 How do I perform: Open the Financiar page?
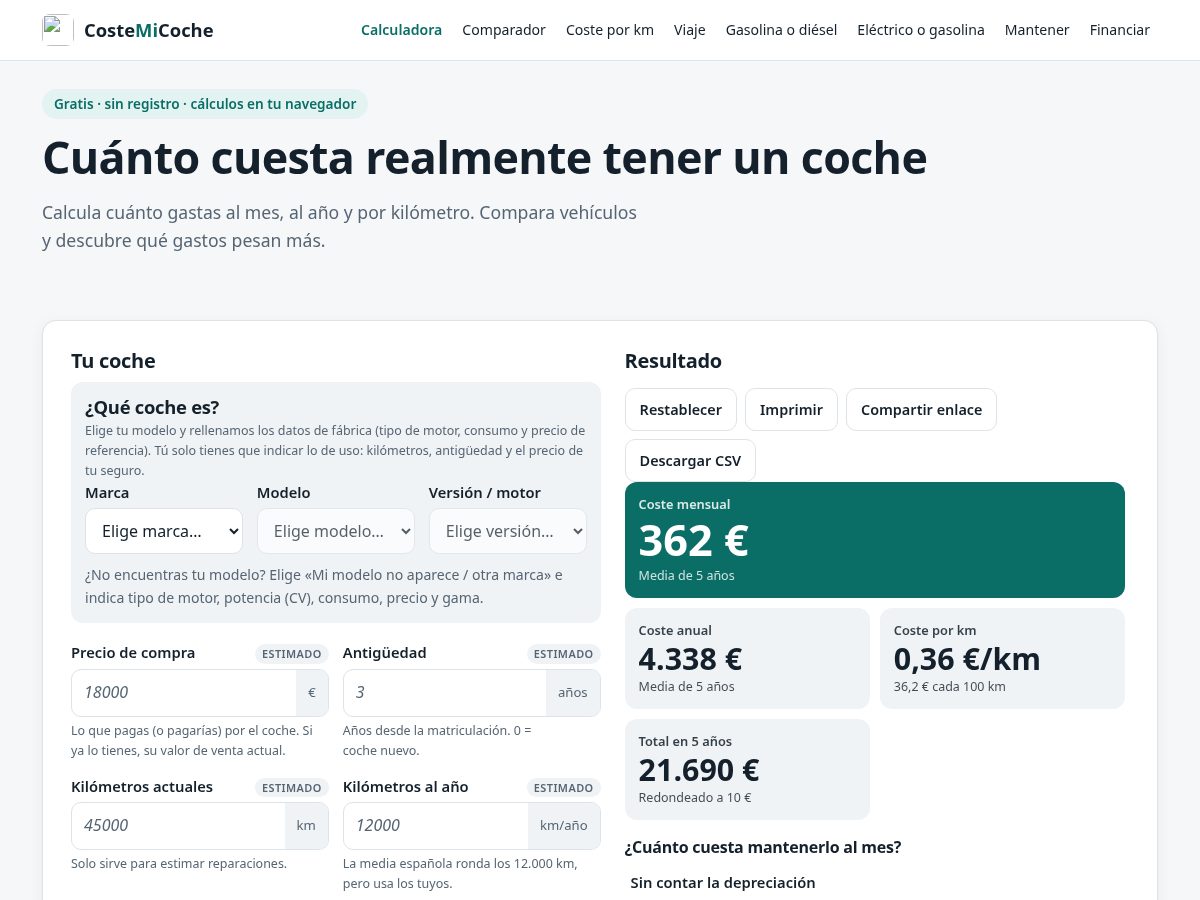pyautogui.click(x=1120, y=30)
